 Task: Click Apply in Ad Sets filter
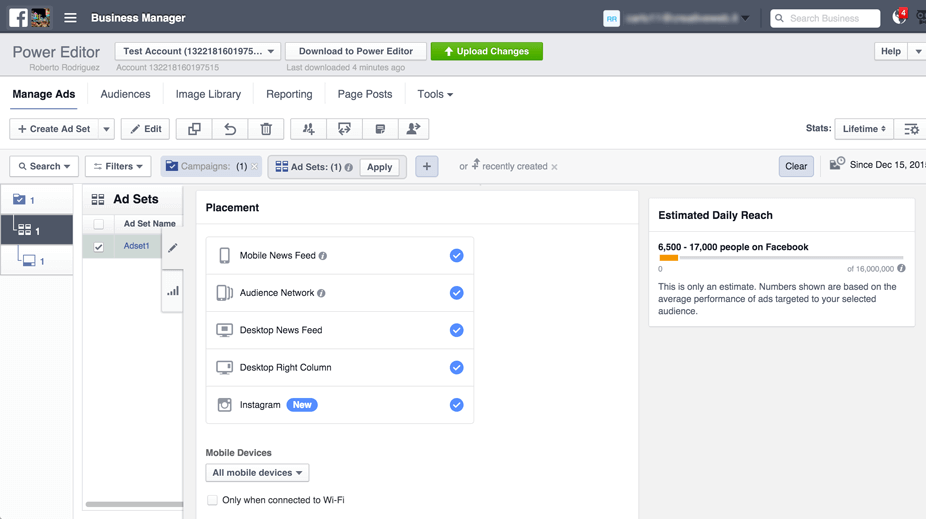coord(379,167)
